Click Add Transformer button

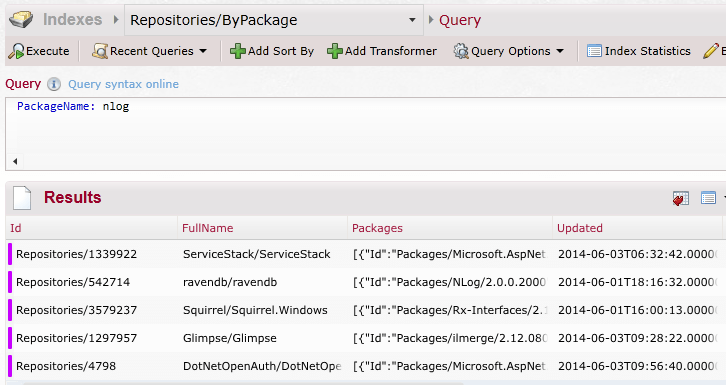click(382, 51)
